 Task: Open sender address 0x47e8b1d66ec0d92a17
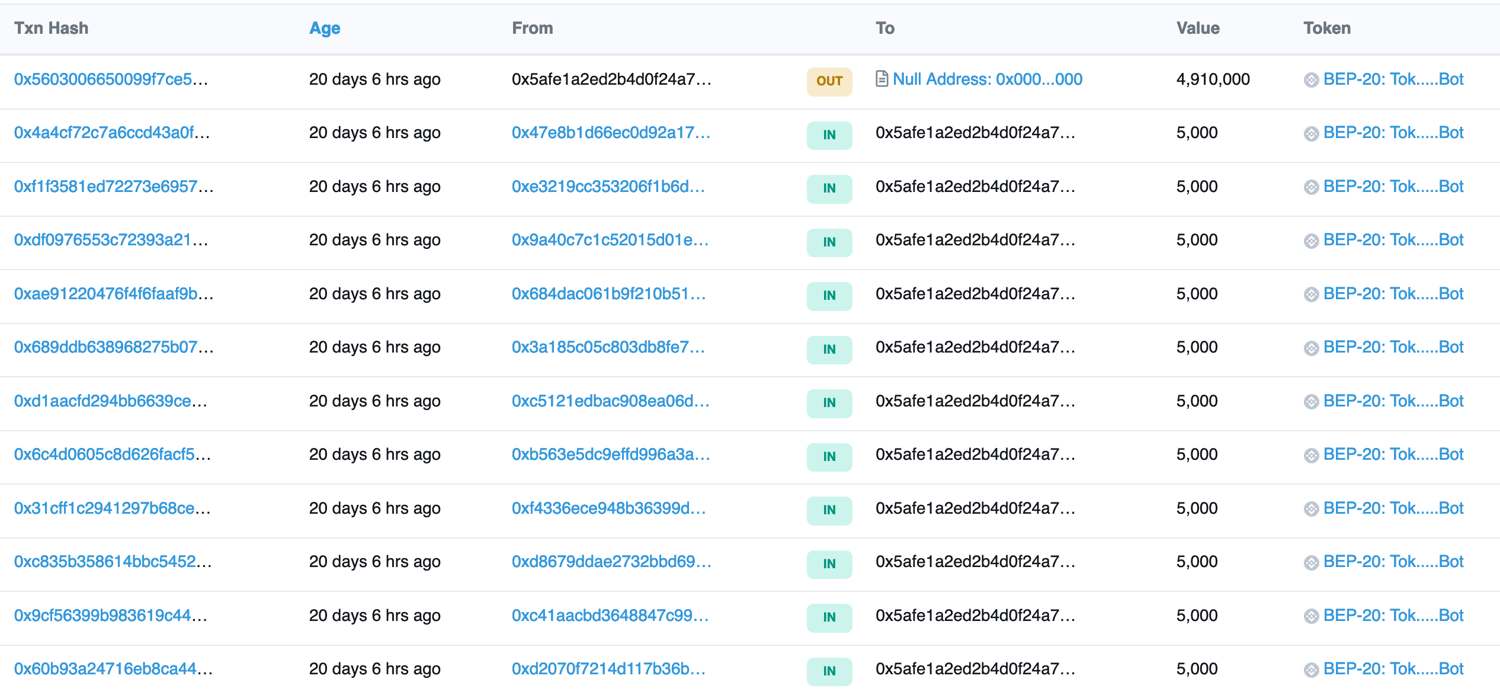tap(611, 133)
